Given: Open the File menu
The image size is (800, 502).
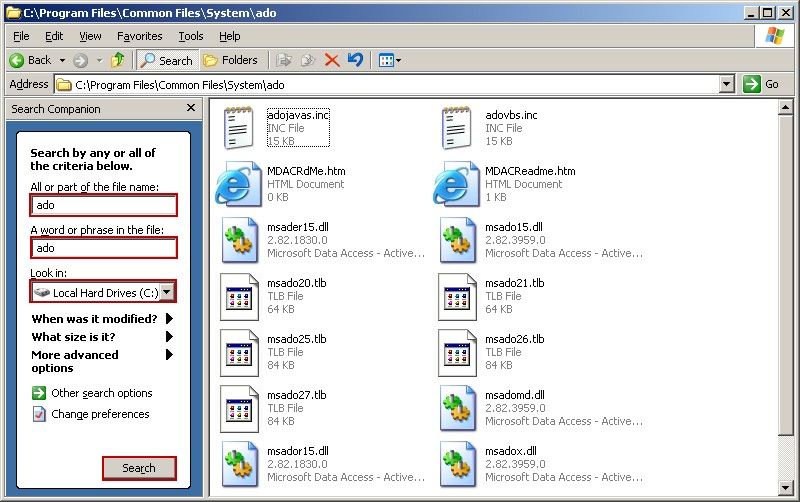Looking at the screenshot, I should (x=21, y=36).
